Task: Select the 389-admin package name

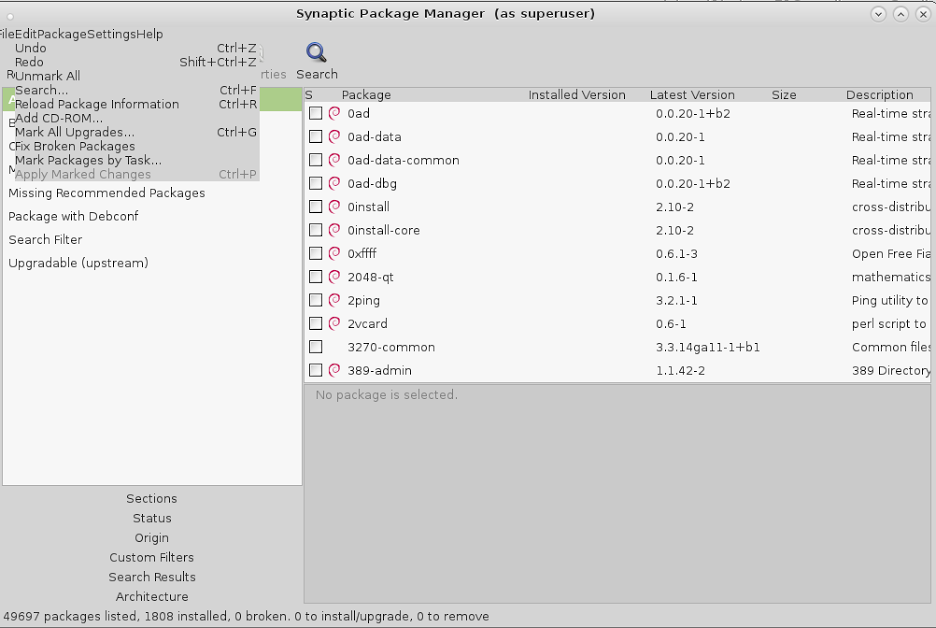Action: click(x=380, y=370)
